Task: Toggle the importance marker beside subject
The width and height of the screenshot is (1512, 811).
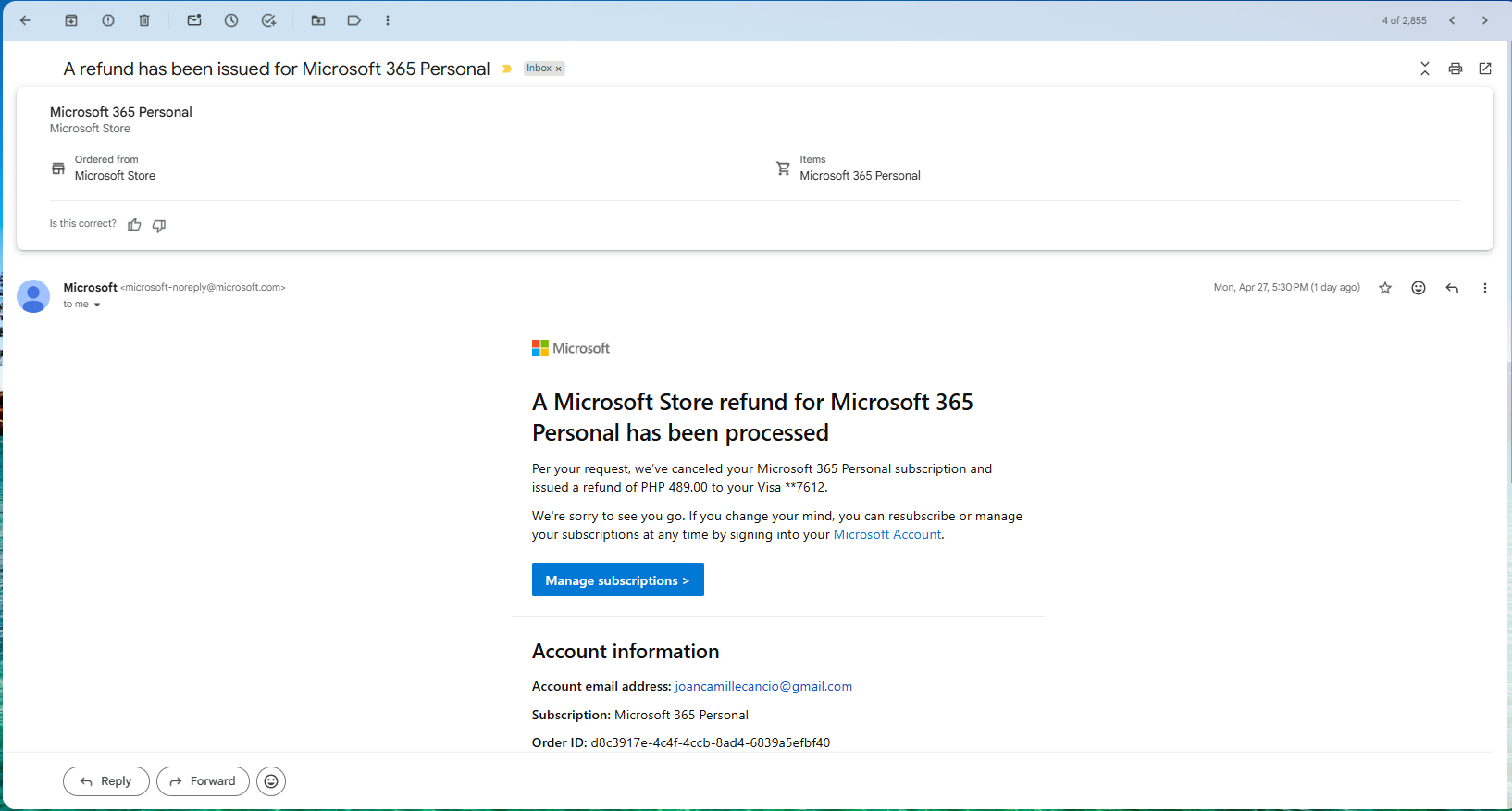Action: click(507, 69)
